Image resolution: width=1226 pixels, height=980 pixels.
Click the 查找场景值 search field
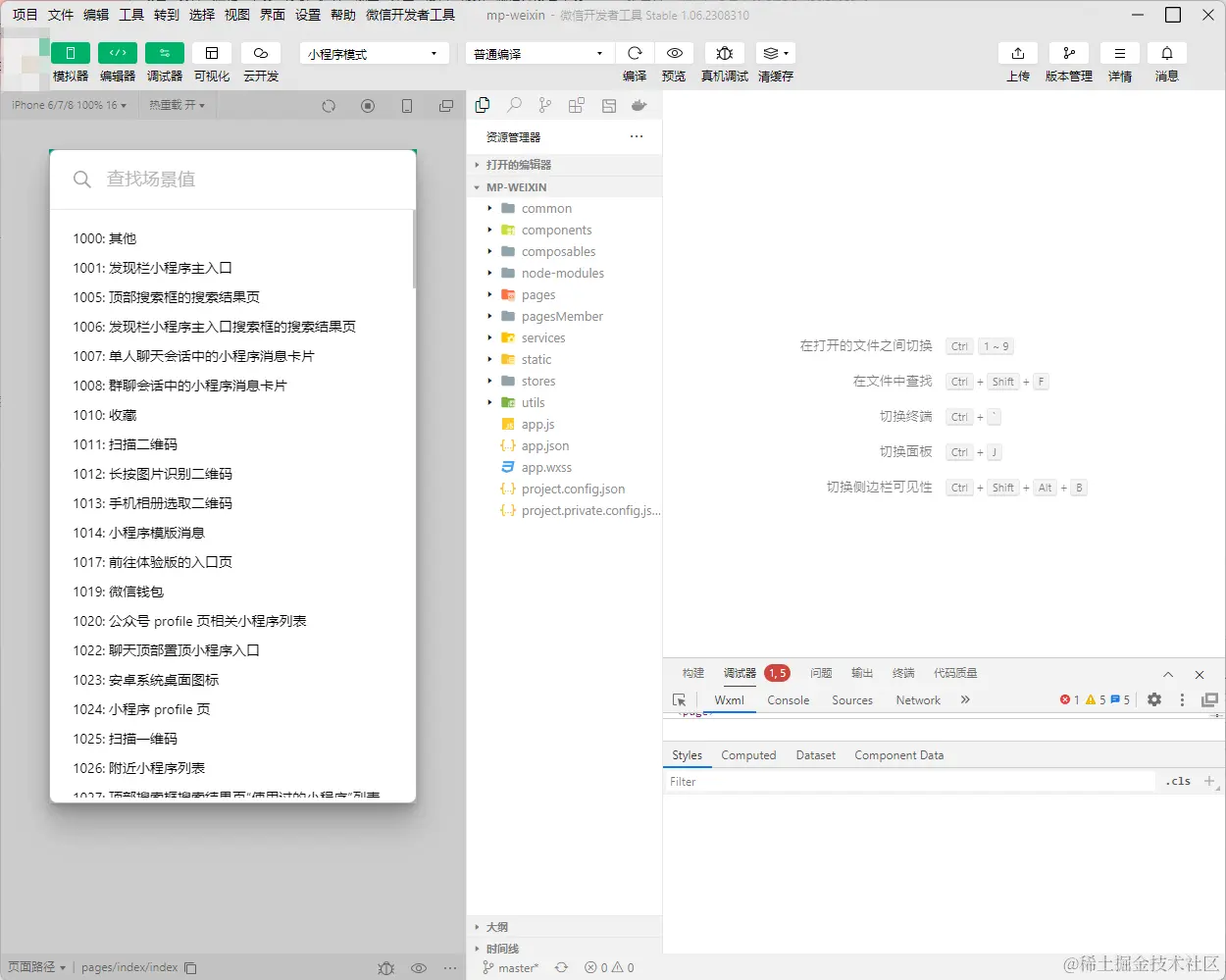[233, 180]
